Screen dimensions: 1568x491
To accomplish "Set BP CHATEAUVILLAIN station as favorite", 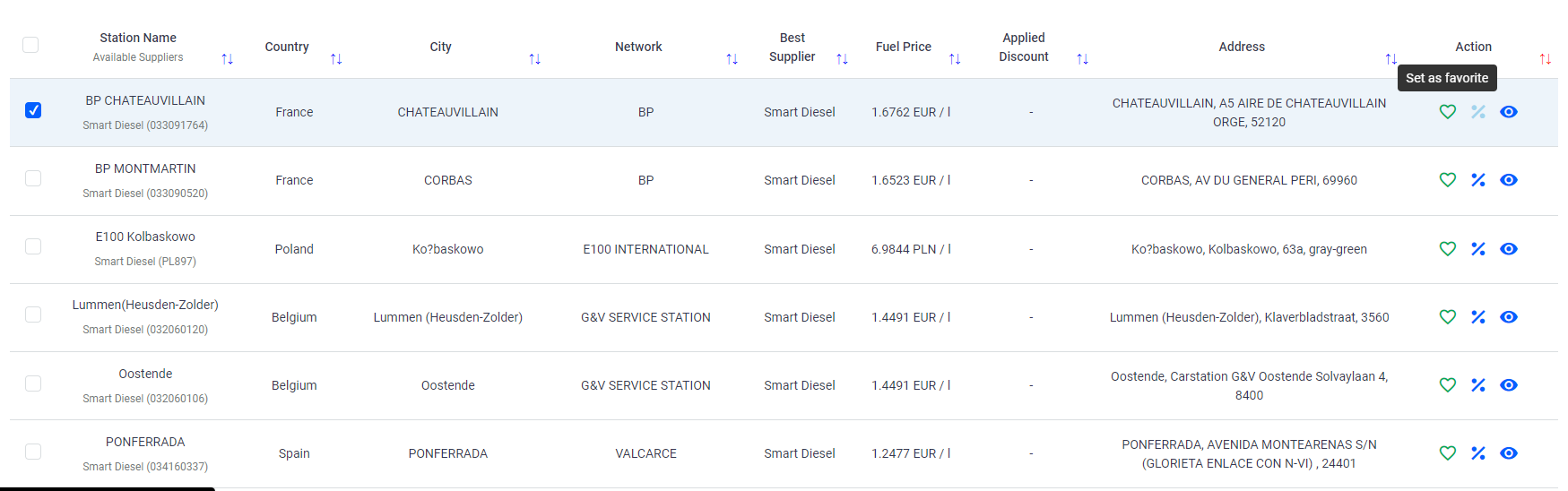I will coord(1447,112).
